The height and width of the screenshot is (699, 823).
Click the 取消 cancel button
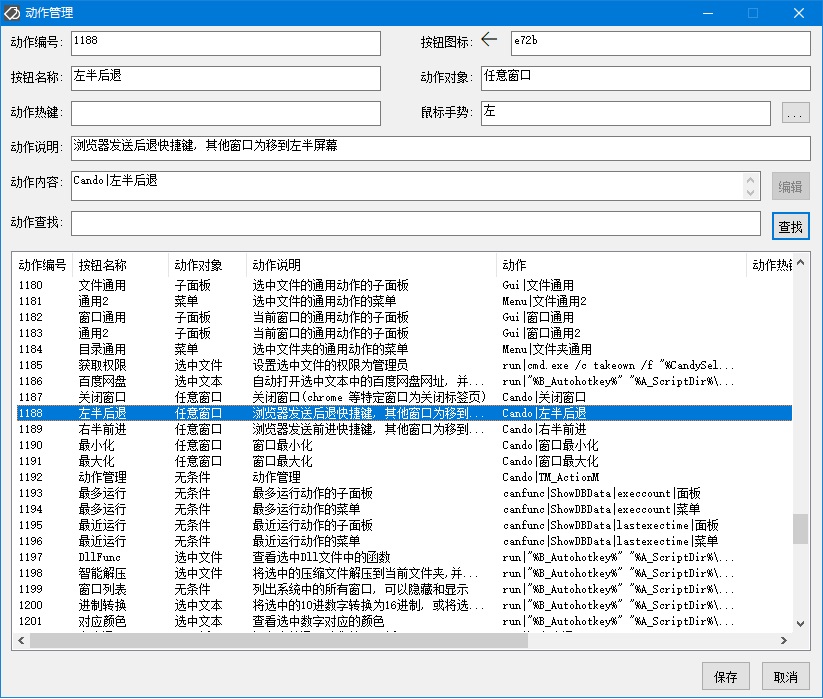pyautogui.click(x=785, y=676)
